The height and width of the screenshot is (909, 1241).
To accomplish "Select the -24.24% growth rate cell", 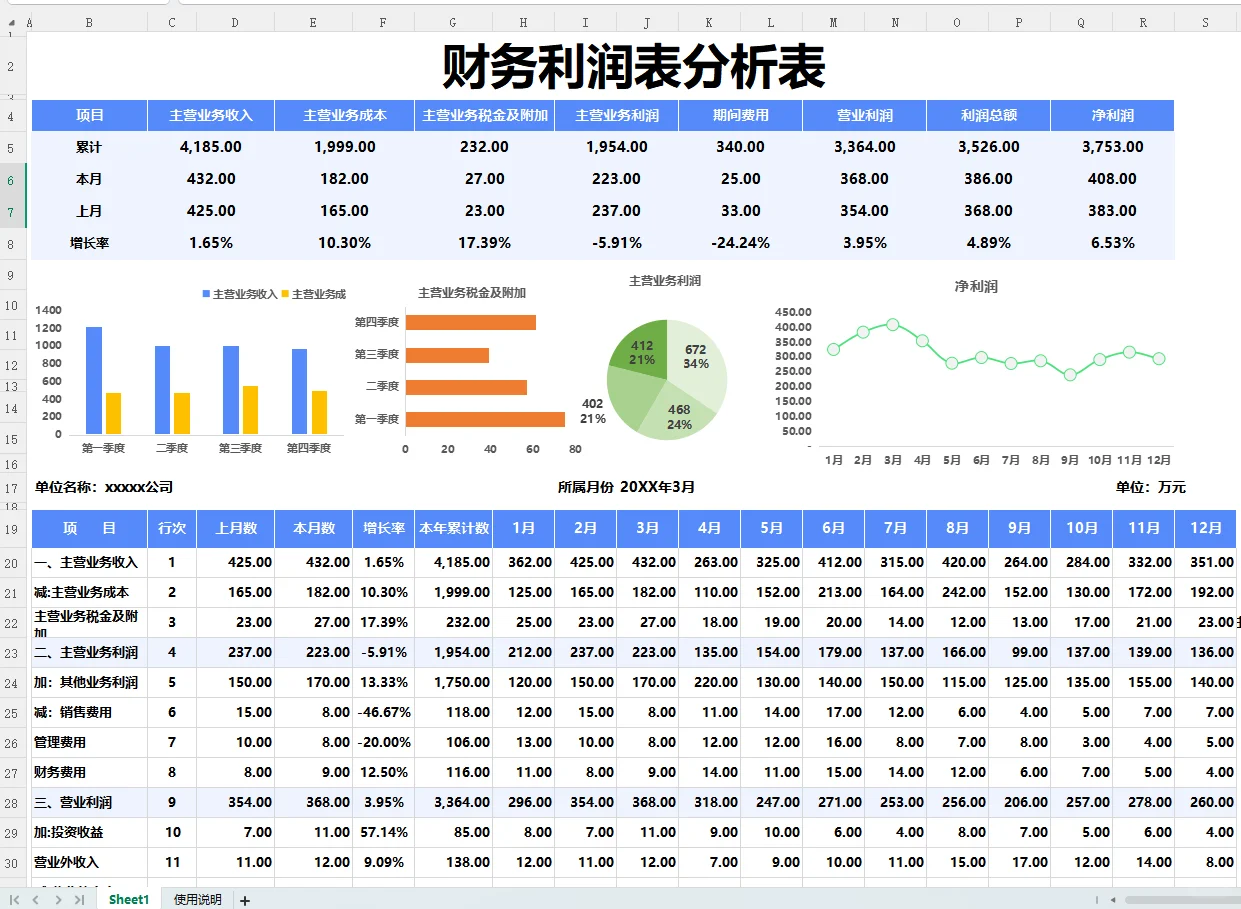I will tap(741, 242).
